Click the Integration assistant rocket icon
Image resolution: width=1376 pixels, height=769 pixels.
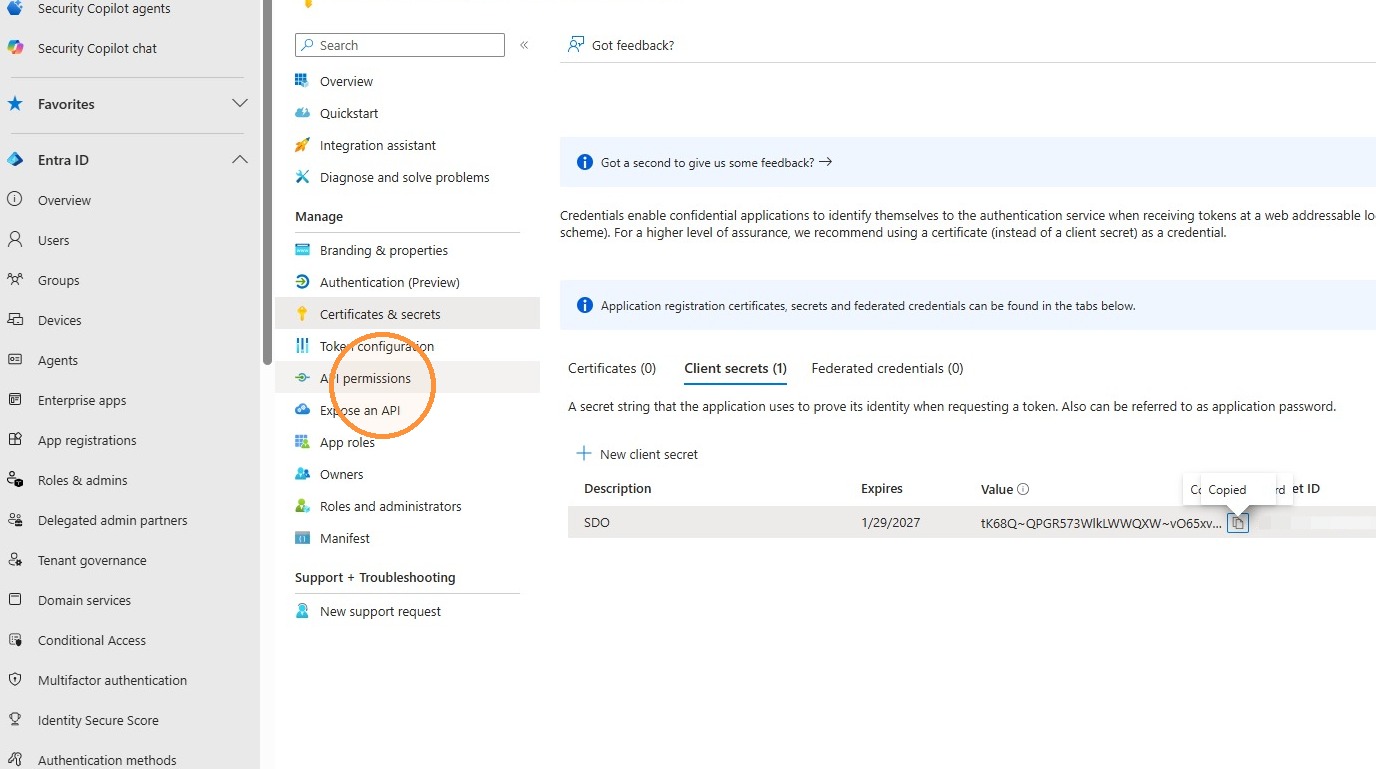(x=302, y=145)
